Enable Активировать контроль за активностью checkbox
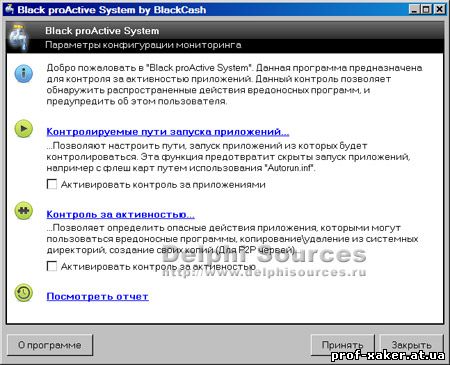Image resolution: width=450 pixels, height=365 pixels. (x=52, y=266)
